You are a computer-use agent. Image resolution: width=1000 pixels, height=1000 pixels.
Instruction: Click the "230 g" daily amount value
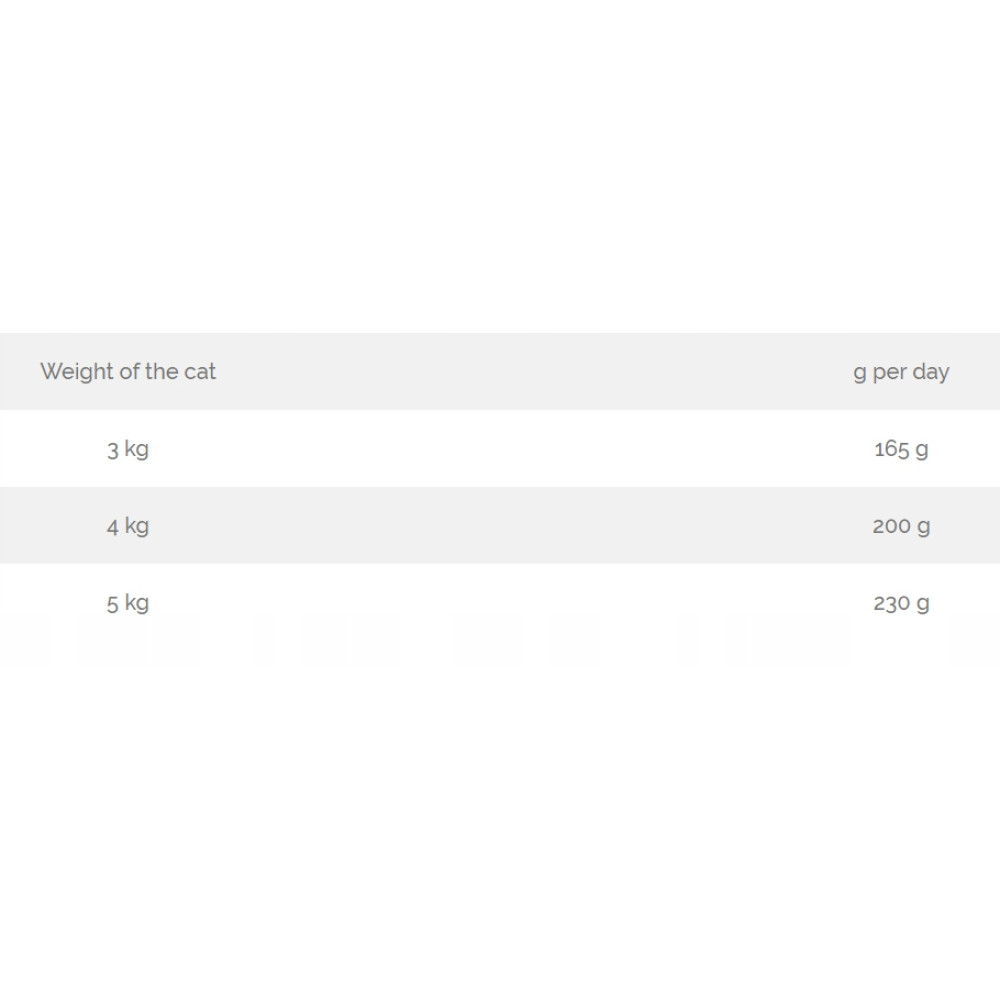tap(901, 603)
